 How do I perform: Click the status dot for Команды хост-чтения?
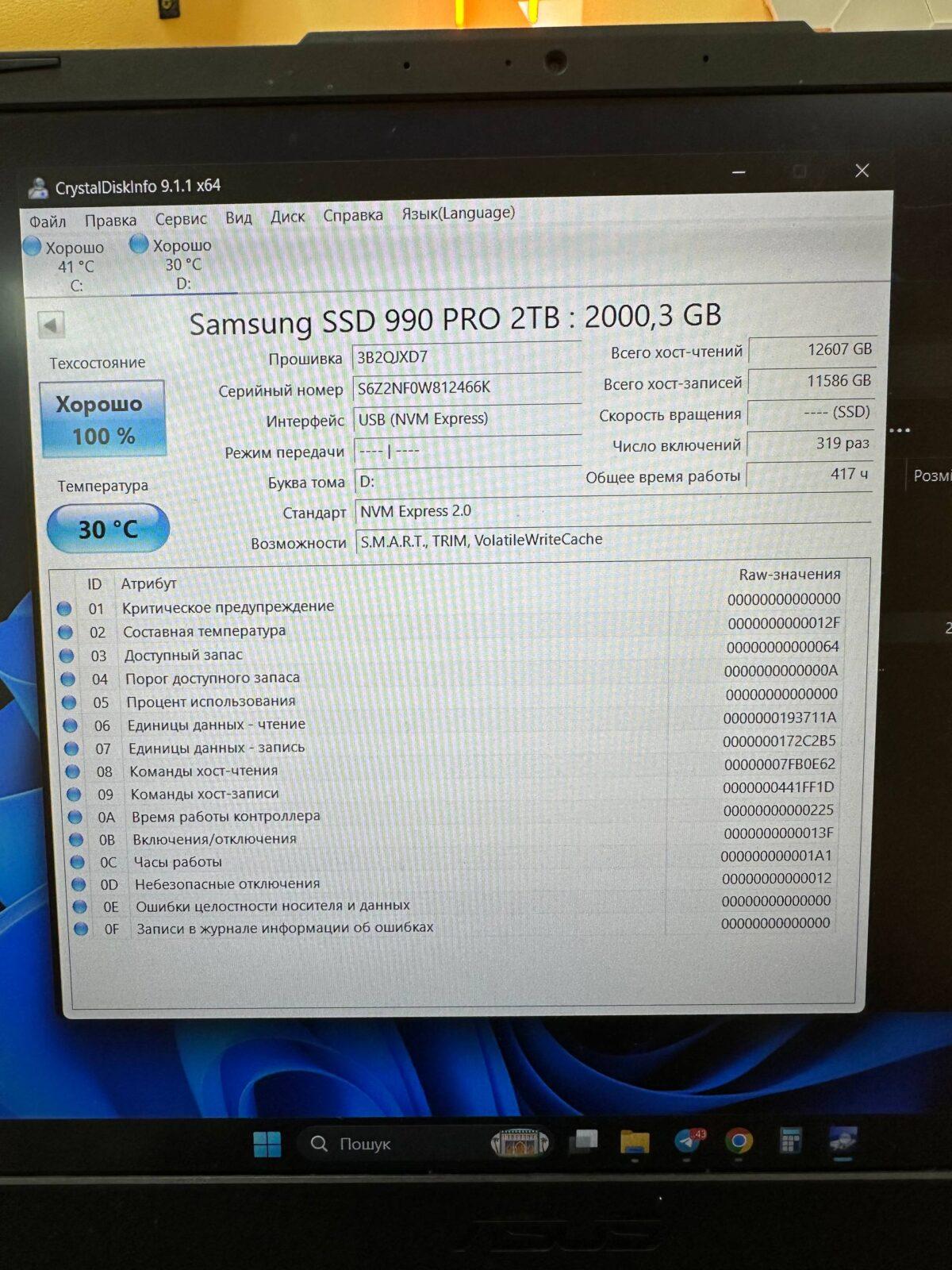(x=73, y=772)
